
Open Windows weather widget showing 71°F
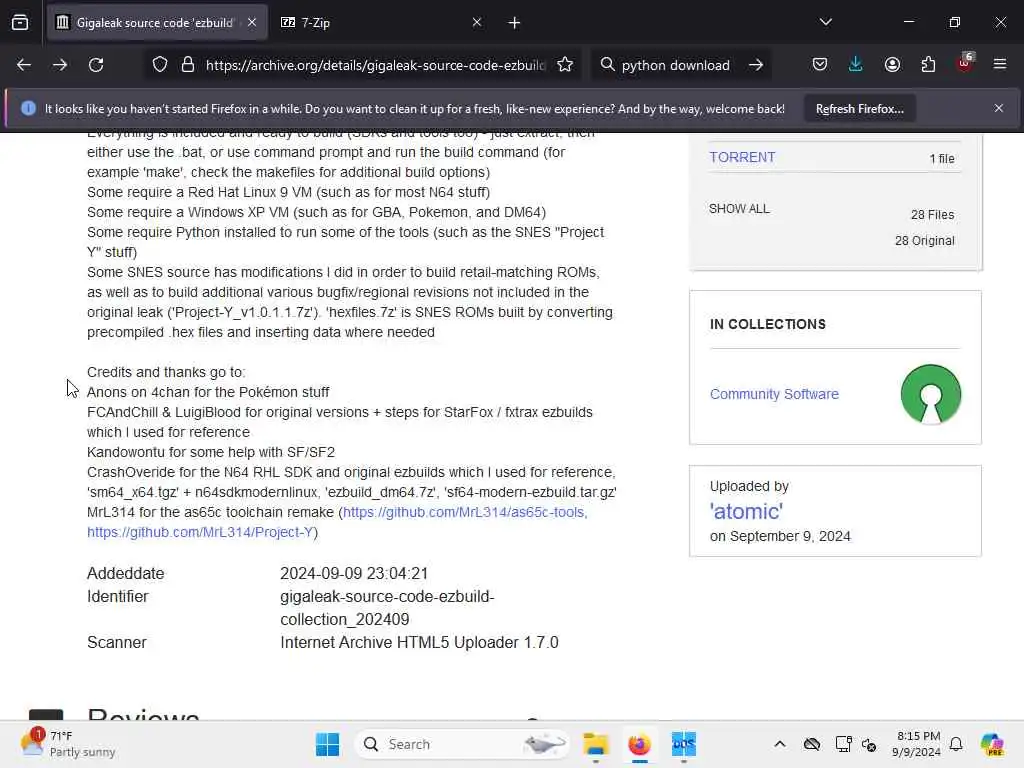point(67,744)
